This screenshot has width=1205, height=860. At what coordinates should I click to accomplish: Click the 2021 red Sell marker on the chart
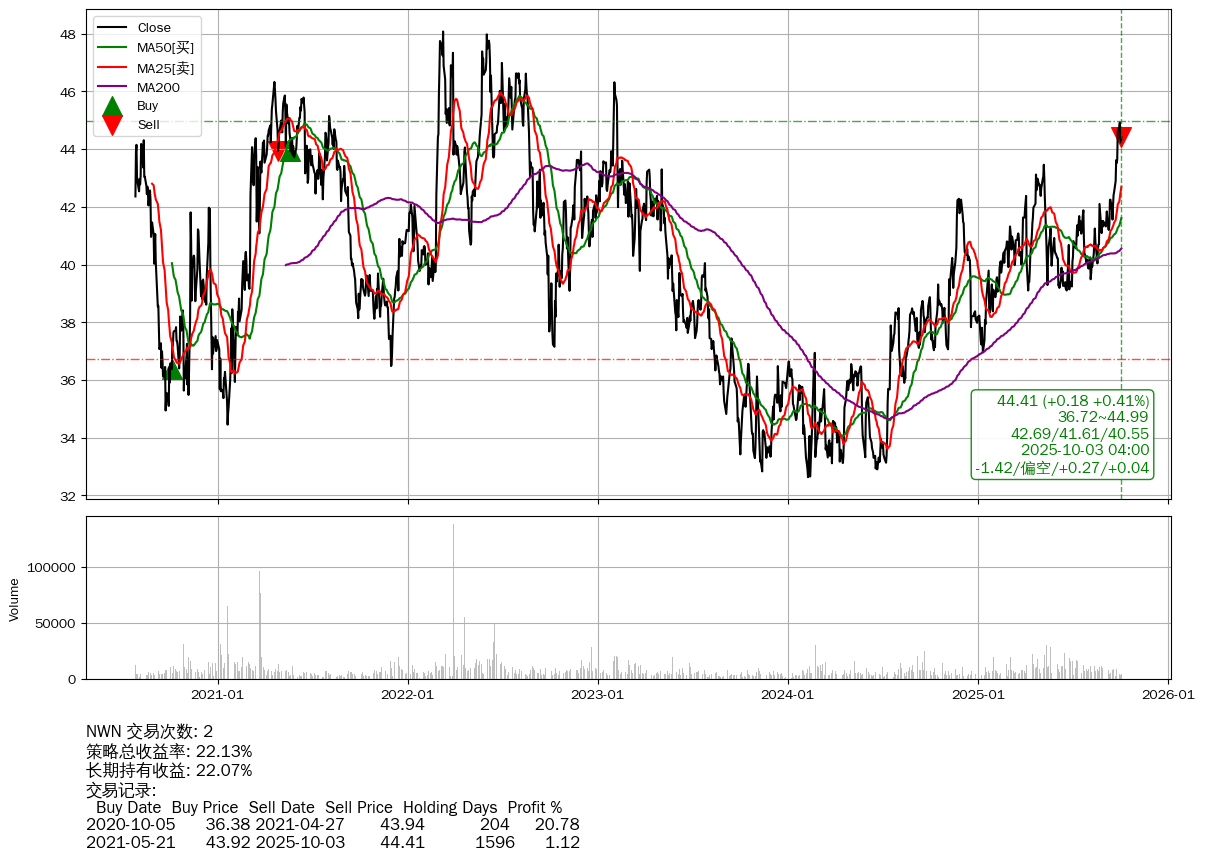tap(279, 151)
